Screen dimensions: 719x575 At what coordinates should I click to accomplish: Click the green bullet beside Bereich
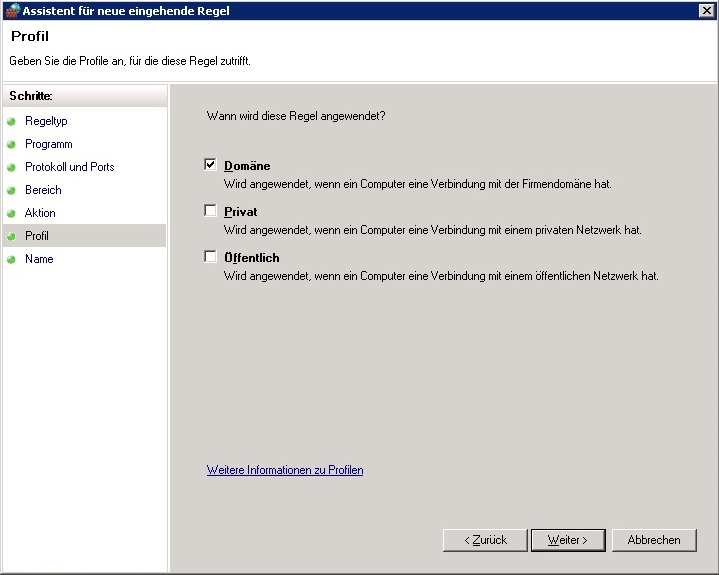point(12,190)
